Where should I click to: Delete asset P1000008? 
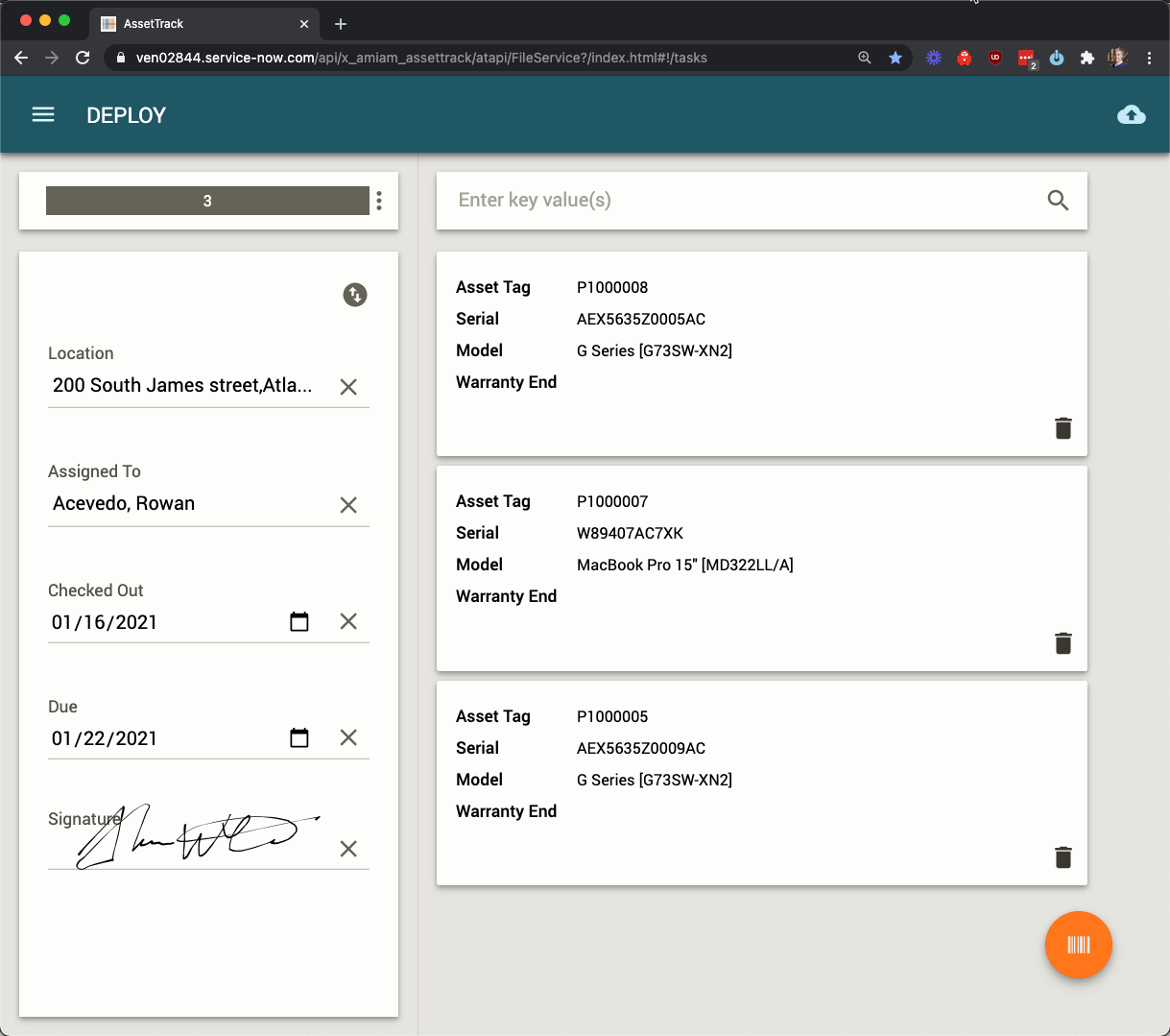pyautogui.click(x=1063, y=428)
